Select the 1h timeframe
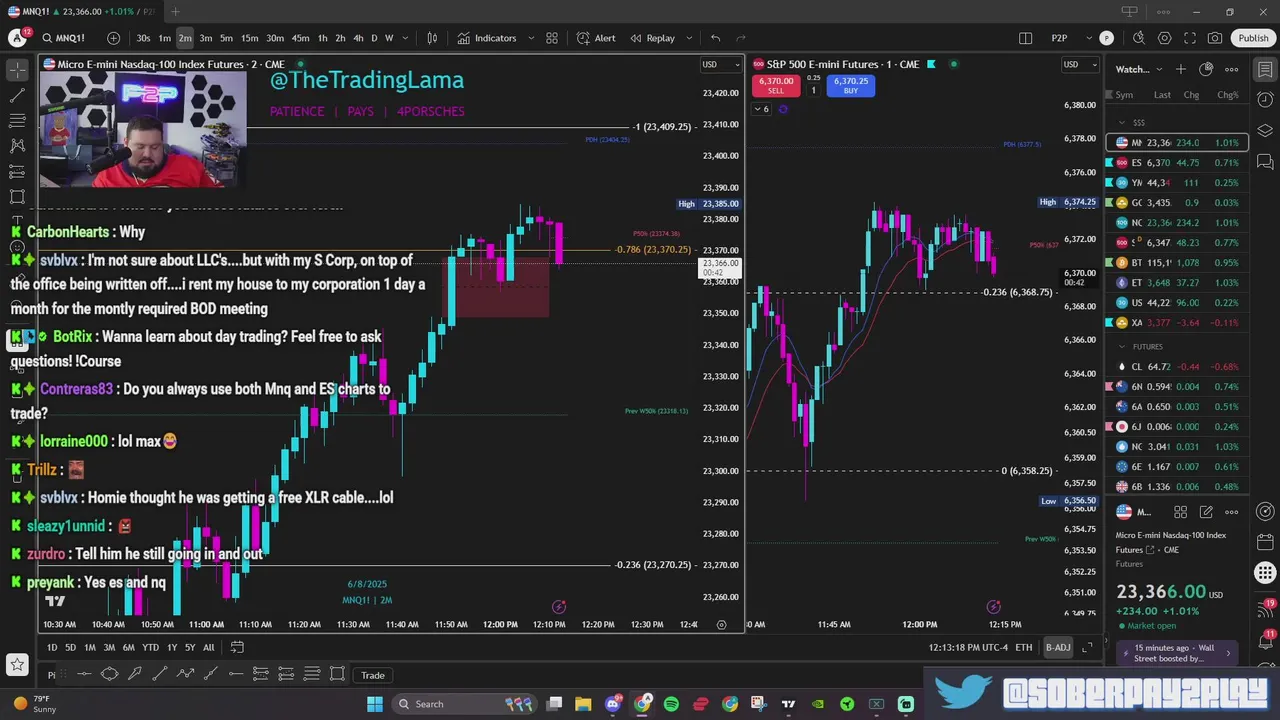The height and width of the screenshot is (720, 1280). [x=322, y=38]
